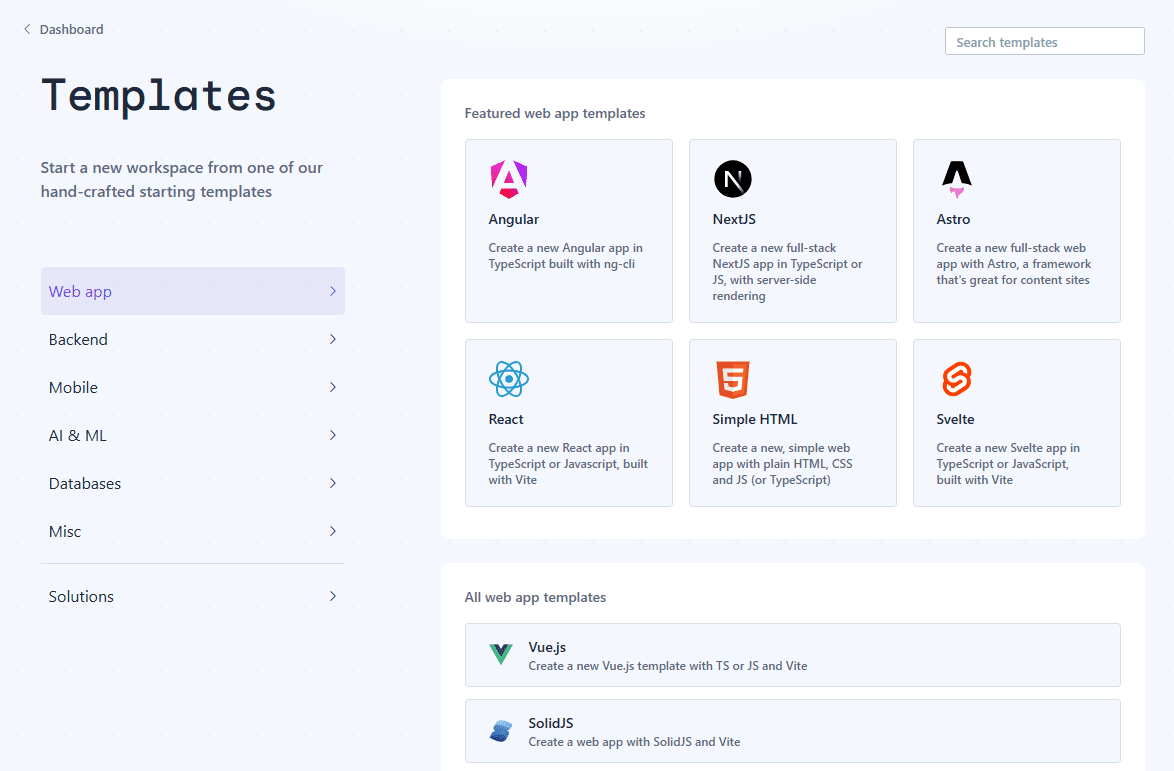
Task: Open the Angular template title
Action: coord(514,219)
